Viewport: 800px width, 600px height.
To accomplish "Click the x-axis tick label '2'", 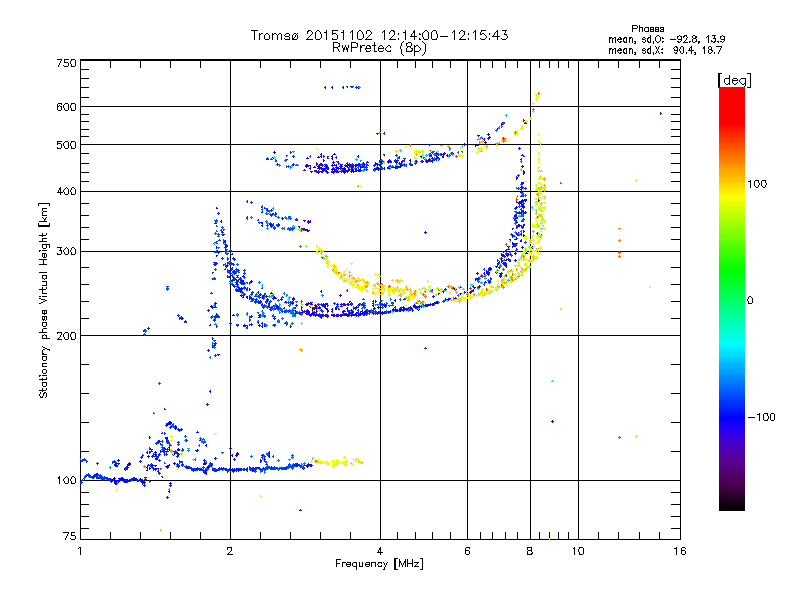I will tap(230, 551).
